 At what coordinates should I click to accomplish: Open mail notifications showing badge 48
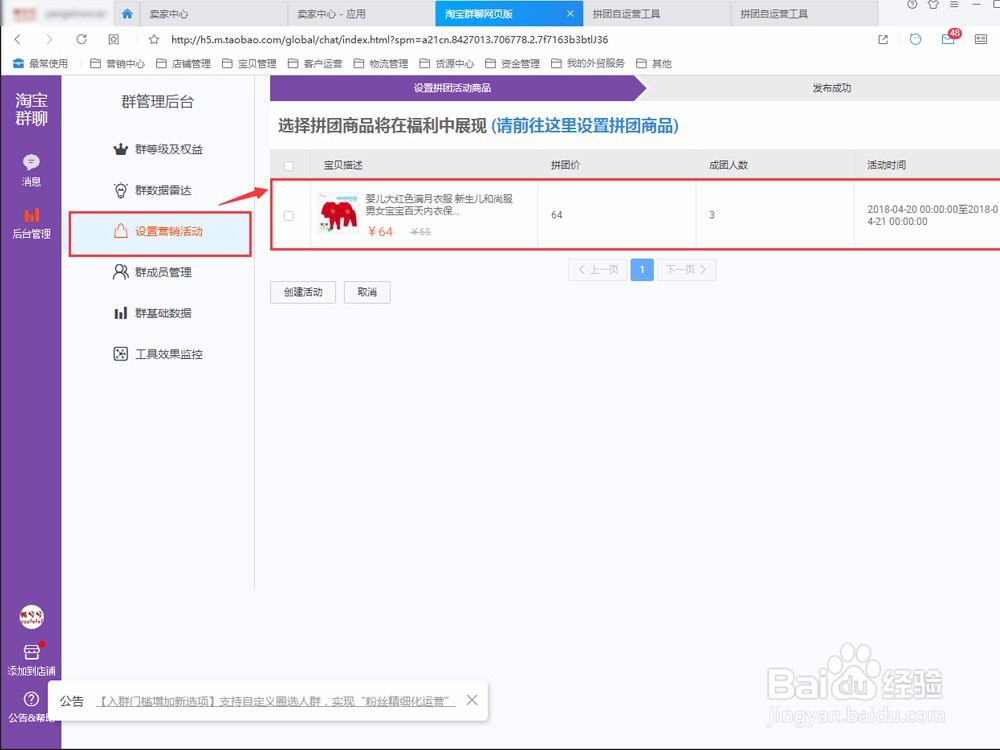pyautogui.click(x=946, y=38)
